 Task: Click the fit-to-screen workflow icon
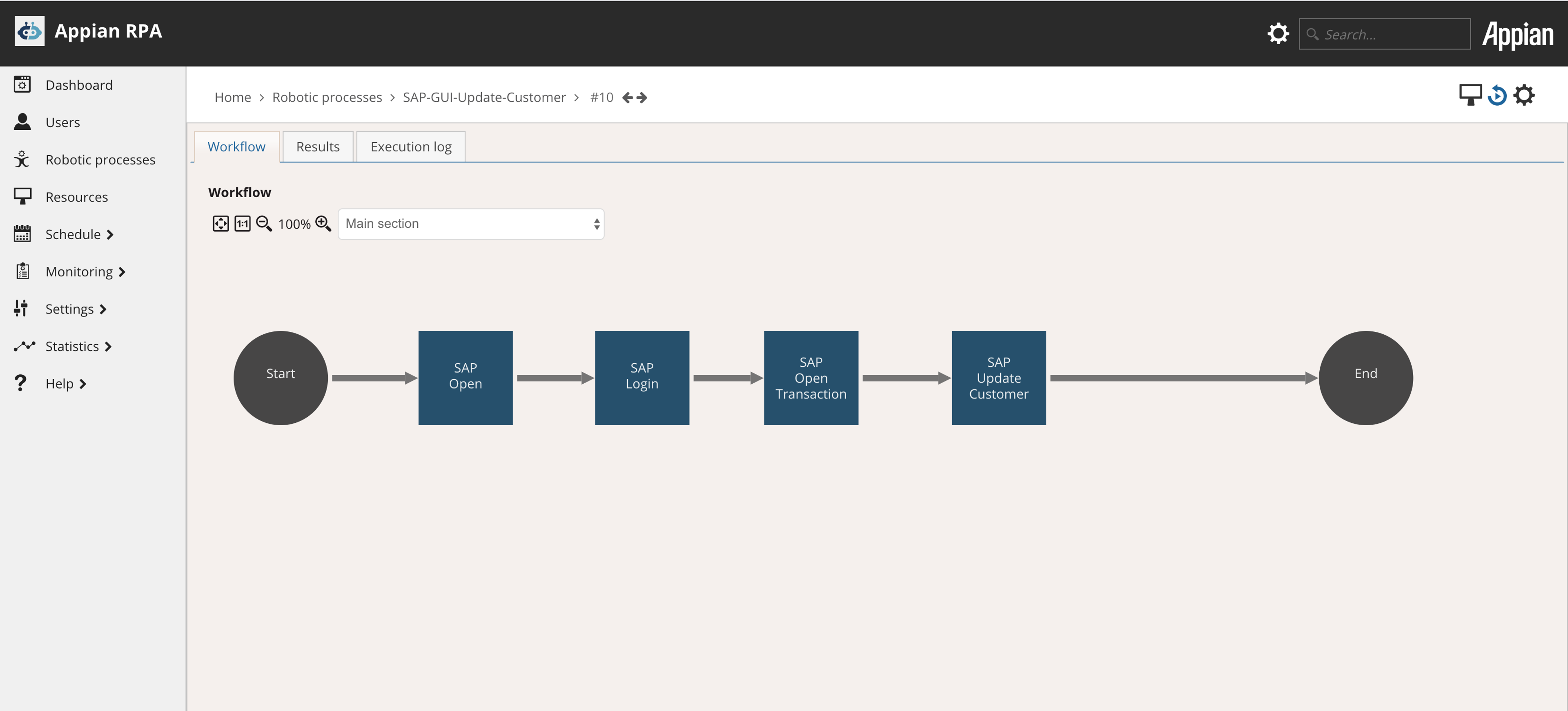point(220,224)
